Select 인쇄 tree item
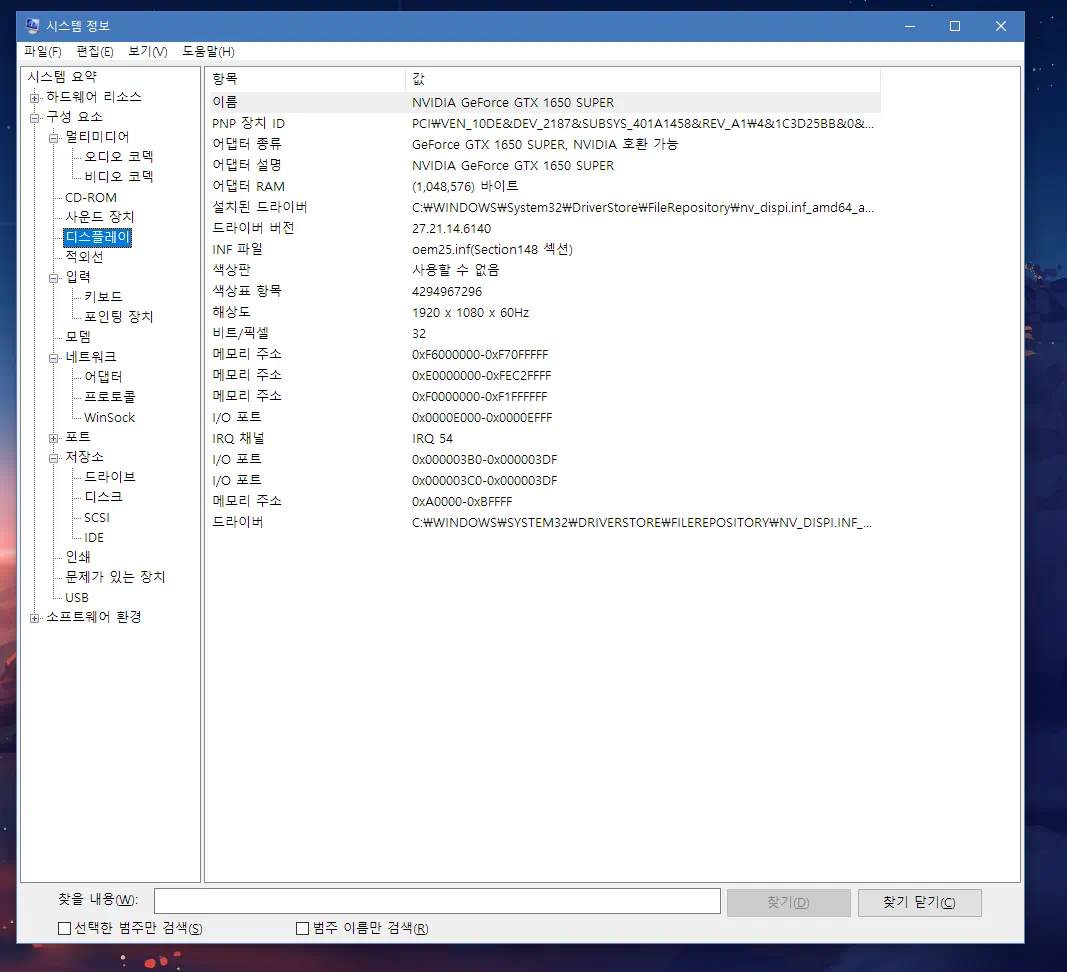This screenshot has height=972, width=1067. [78, 557]
